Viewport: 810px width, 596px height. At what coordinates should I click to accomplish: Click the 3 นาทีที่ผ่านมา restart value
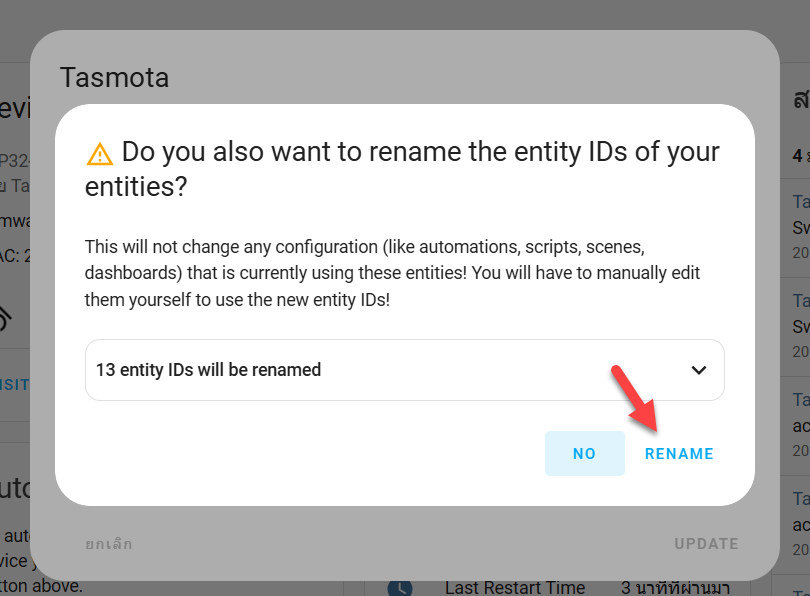point(675,588)
